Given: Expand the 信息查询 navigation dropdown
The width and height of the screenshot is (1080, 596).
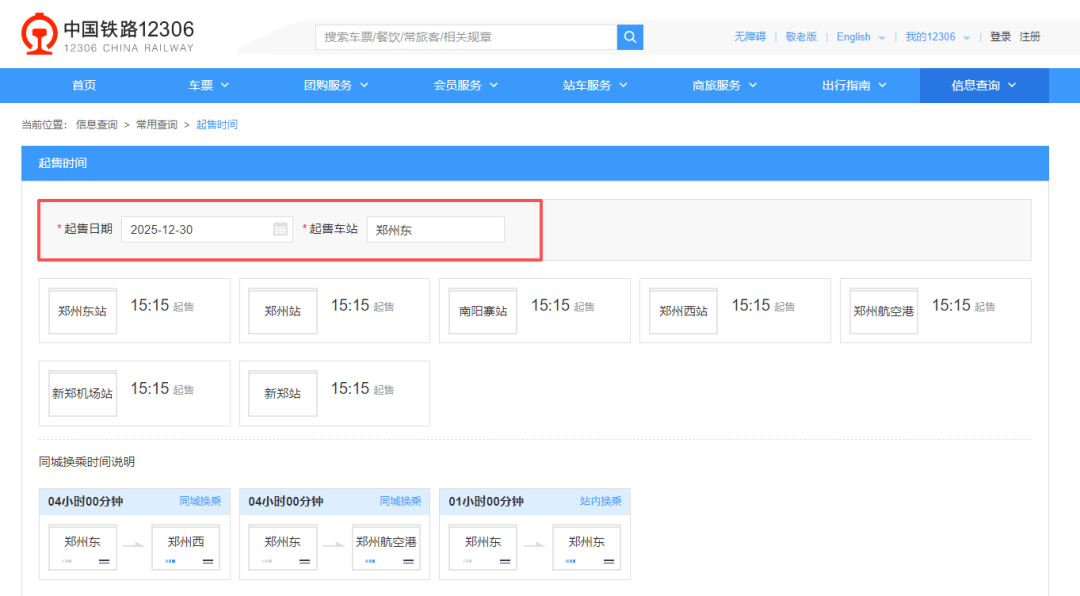Looking at the screenshot, I should pos(984,85).
